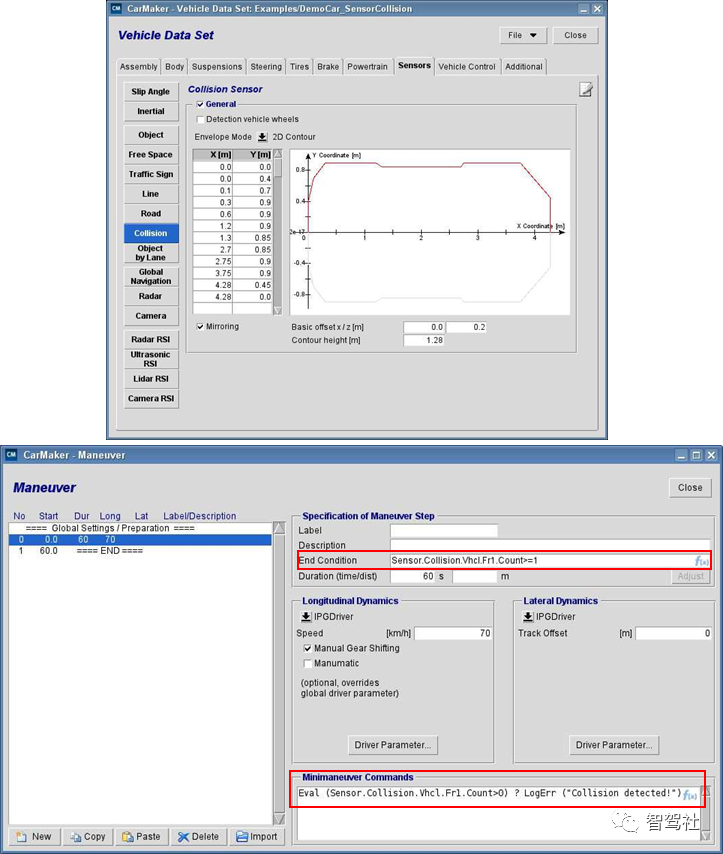
Task: Open the Free Space sensor settings
Action: [151, 155]
